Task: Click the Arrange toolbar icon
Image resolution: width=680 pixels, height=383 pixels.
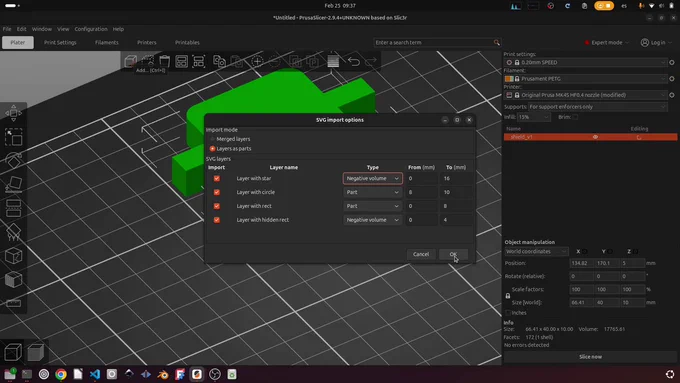Action: (x=181, y=61)
